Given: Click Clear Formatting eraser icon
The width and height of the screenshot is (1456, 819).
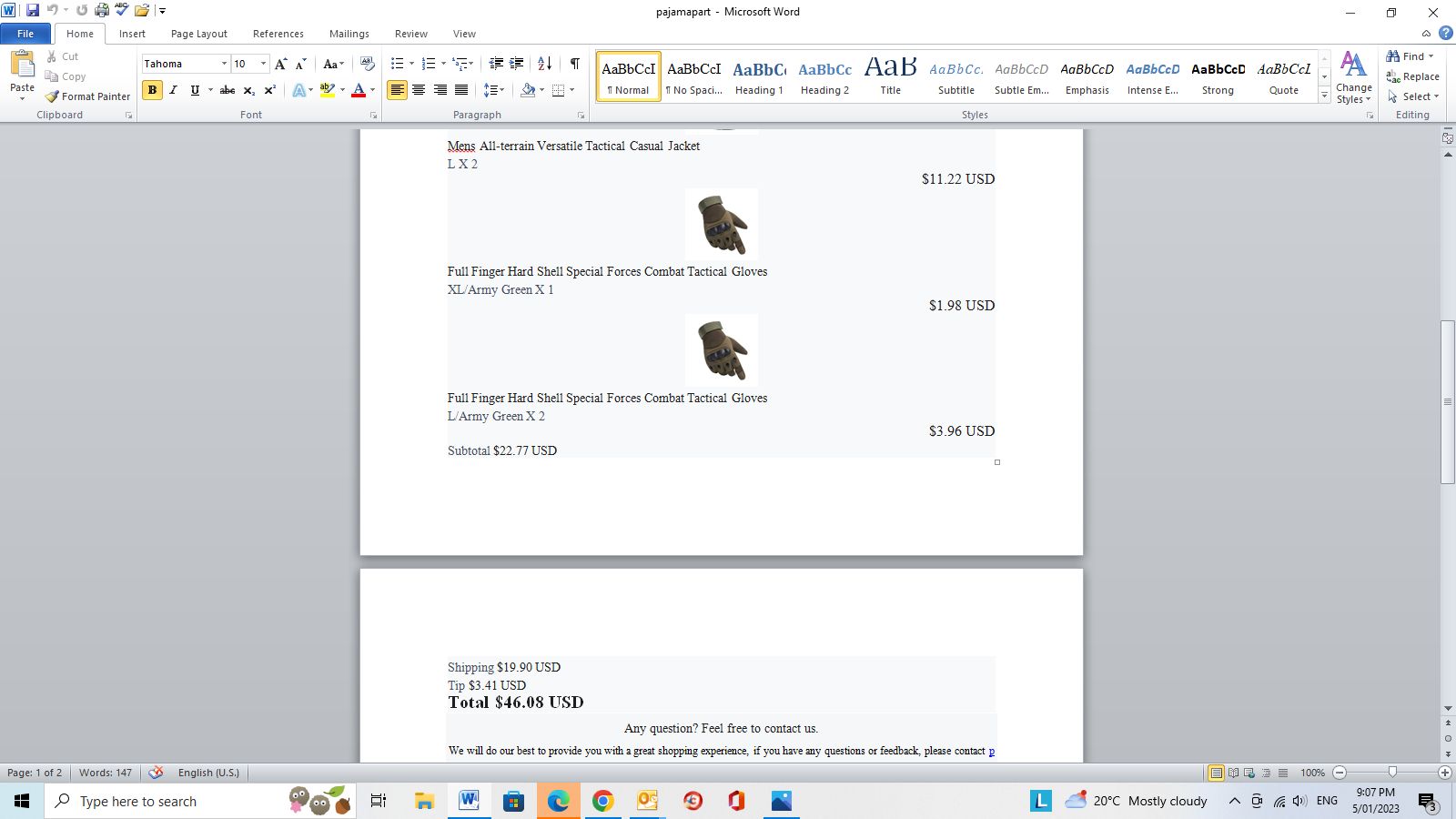Looking at the screenshot, I should [368, 64].
